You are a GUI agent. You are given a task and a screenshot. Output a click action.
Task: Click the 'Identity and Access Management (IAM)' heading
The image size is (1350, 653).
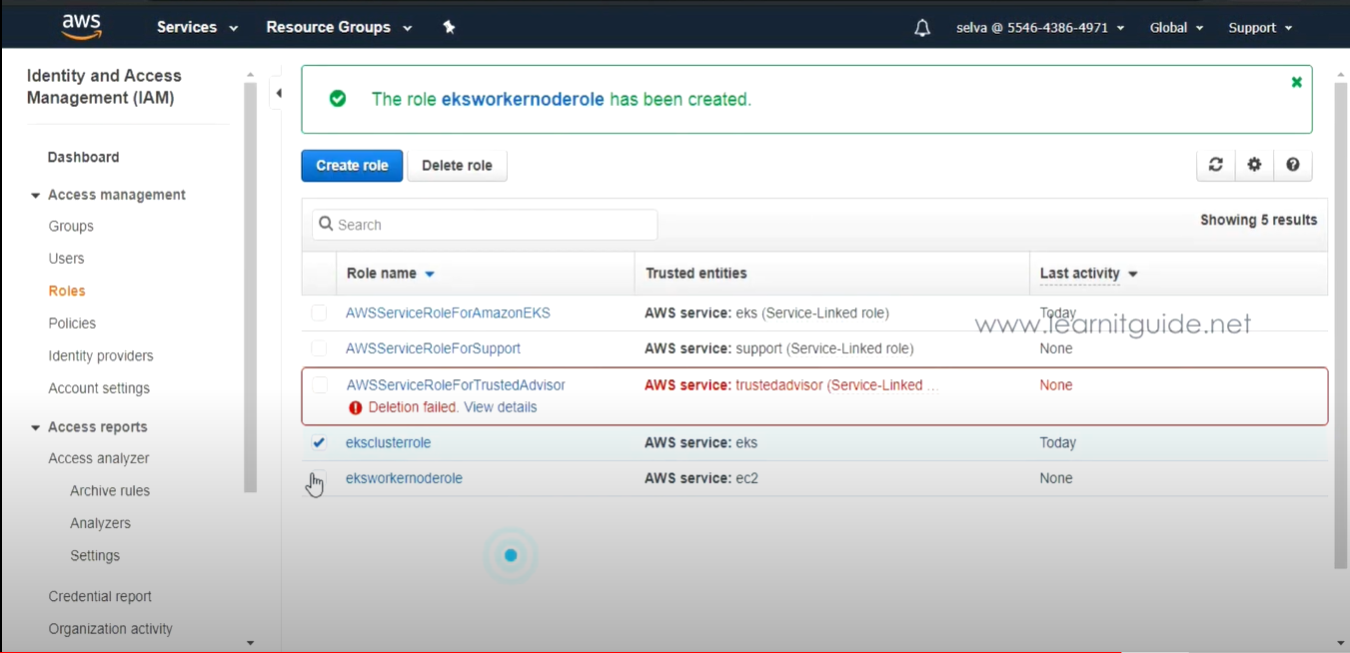coord(104,87)
